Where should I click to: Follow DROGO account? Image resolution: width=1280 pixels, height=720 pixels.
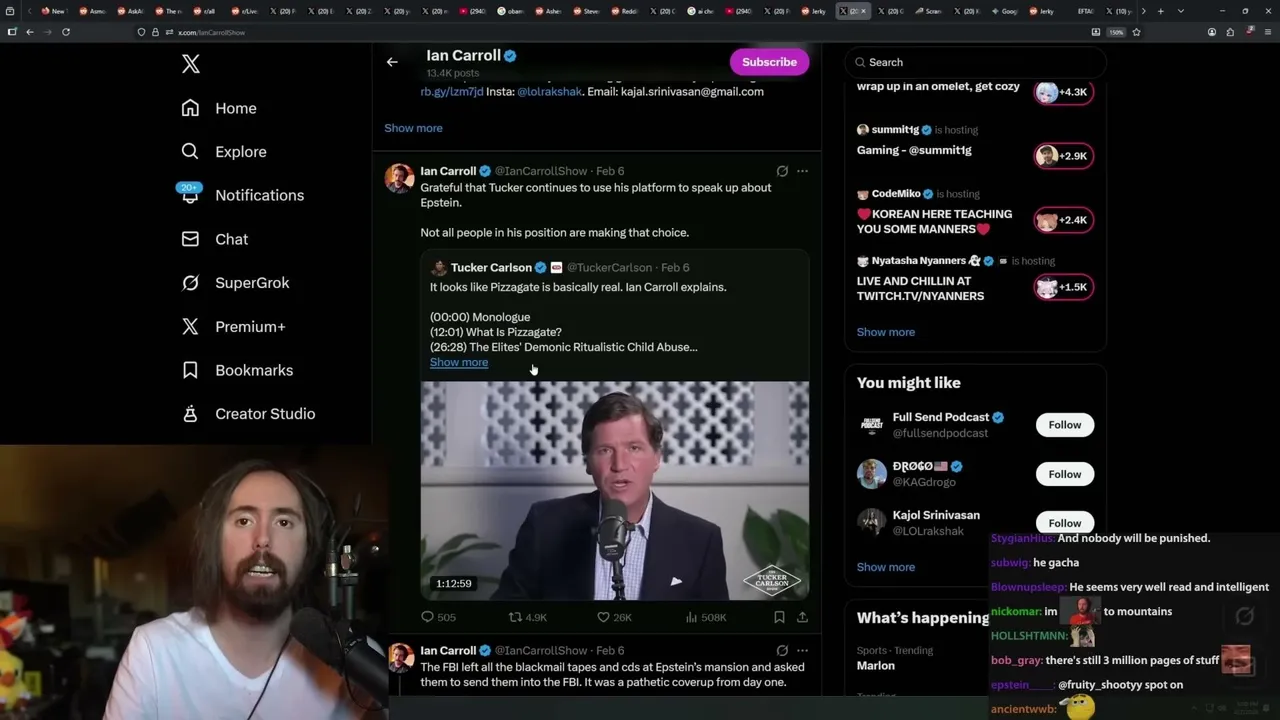1065,474
